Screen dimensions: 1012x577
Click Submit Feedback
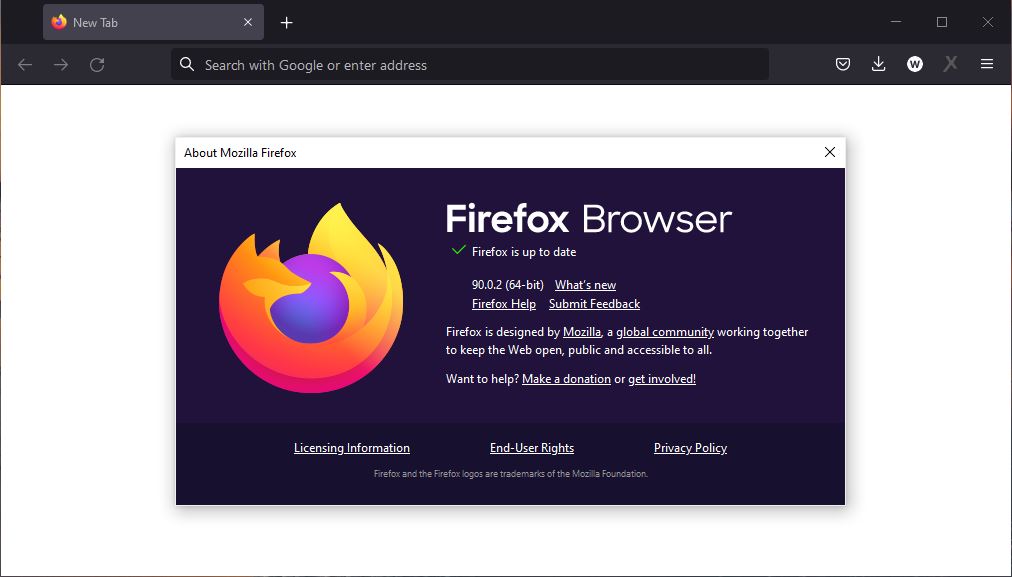pos(594,303)
